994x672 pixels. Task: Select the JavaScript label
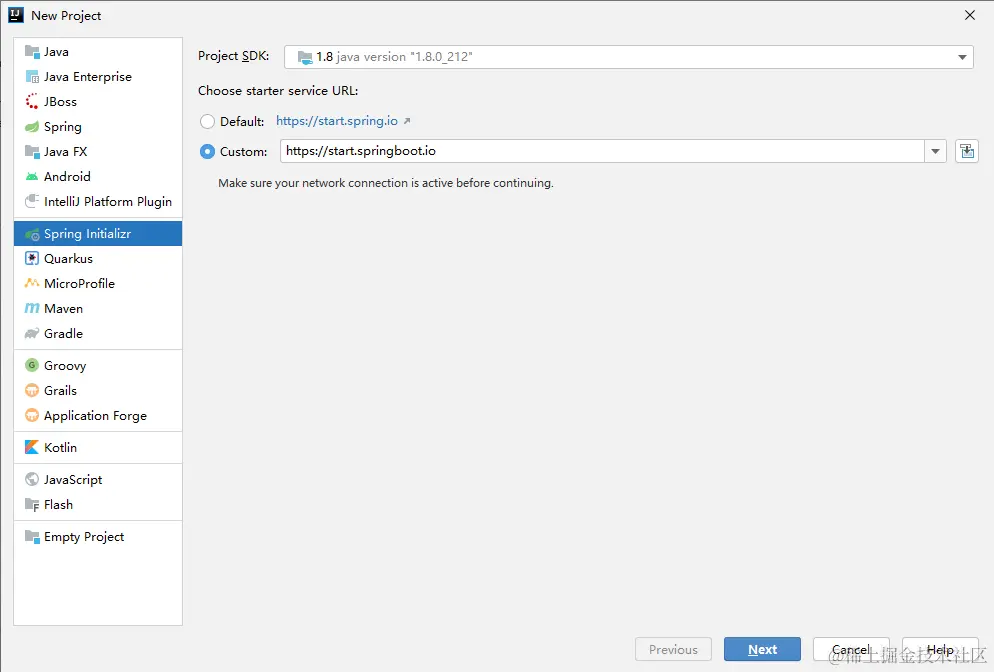(73, 480)
